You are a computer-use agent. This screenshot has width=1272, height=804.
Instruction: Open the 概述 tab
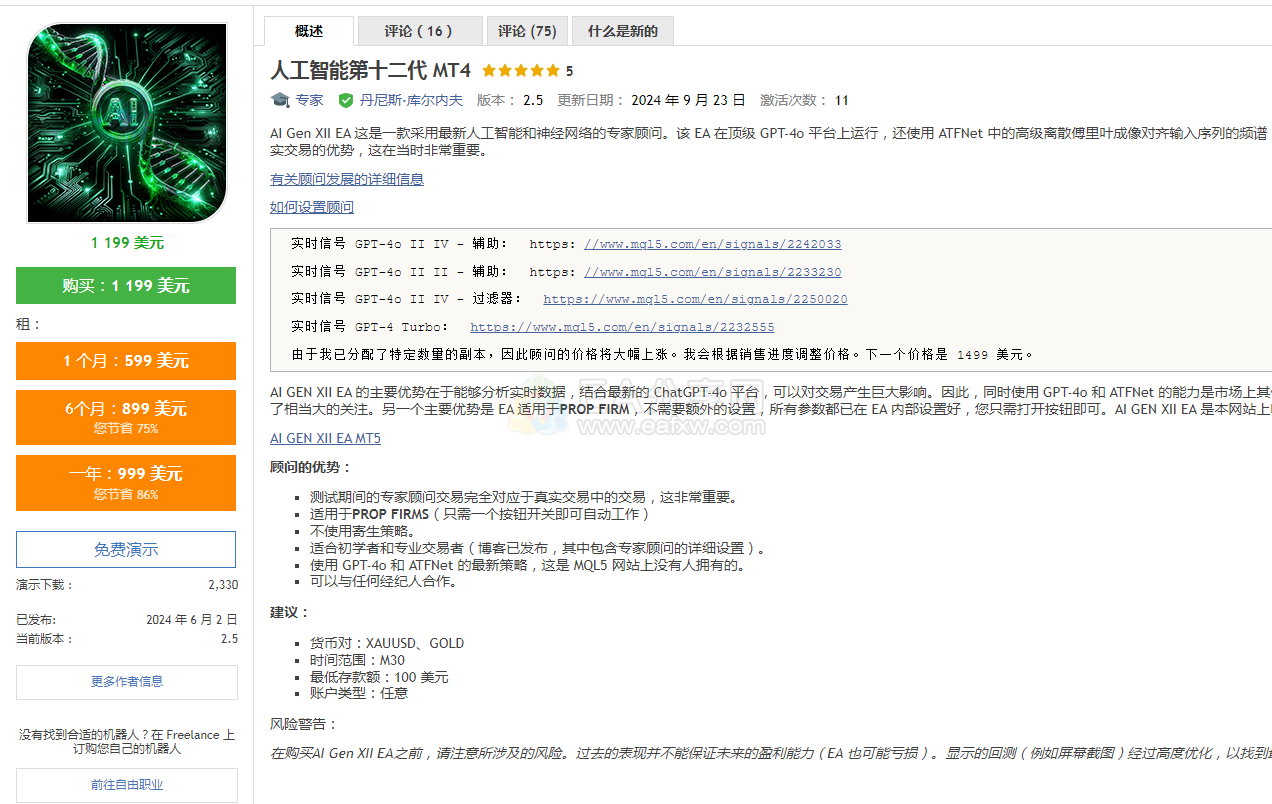click(x=309, y=31)
